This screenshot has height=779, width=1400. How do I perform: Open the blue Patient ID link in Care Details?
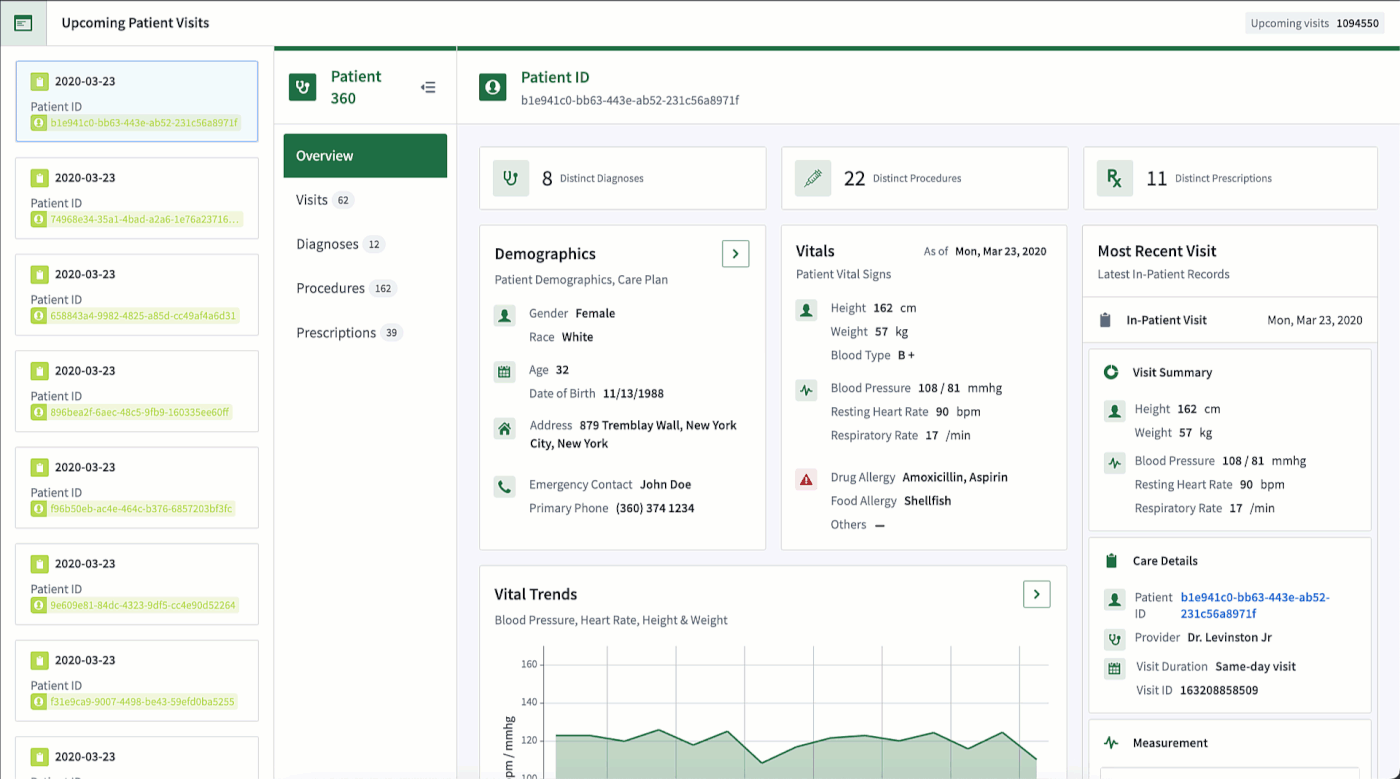coord(1255,605)
